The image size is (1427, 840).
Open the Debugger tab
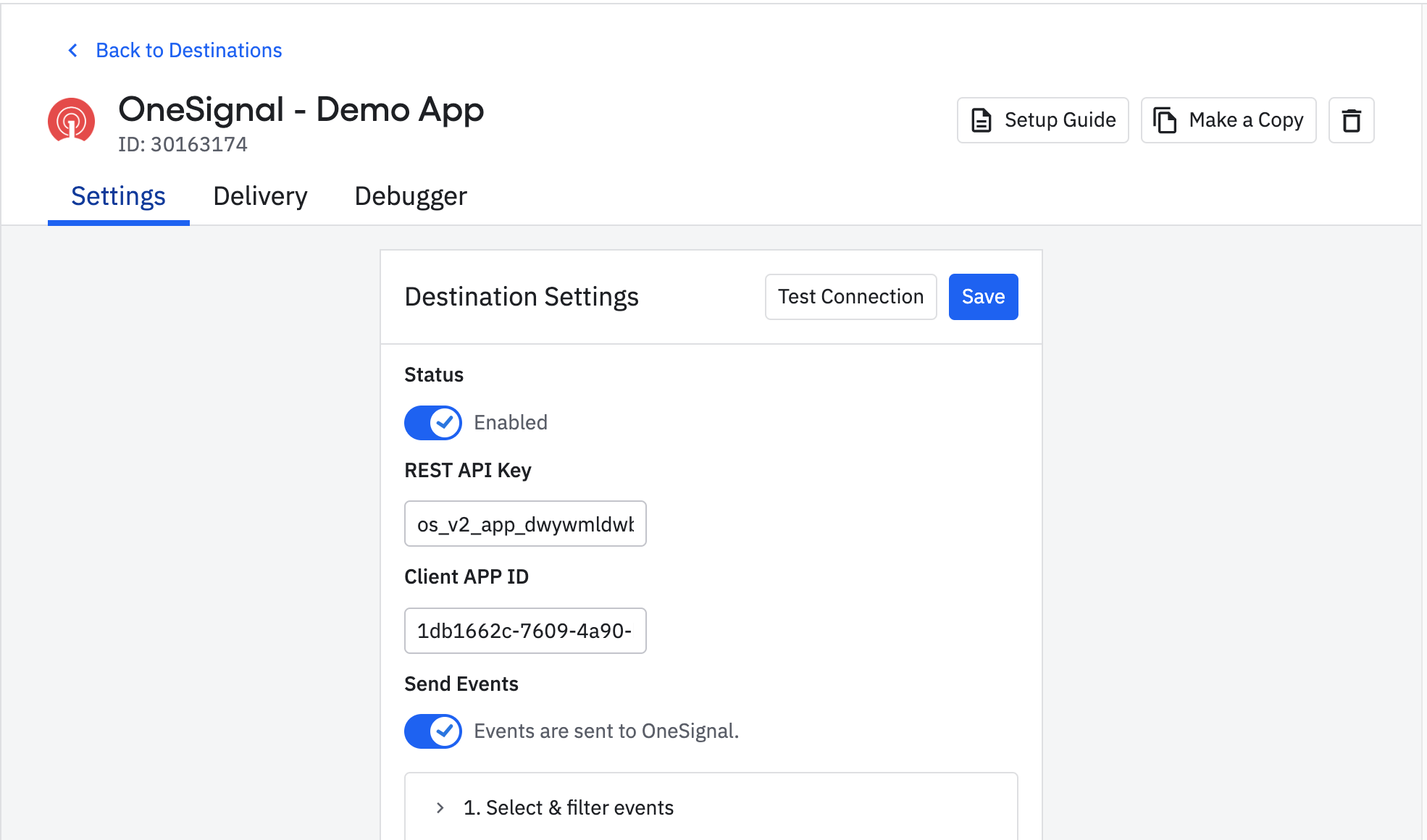(411, 196)
